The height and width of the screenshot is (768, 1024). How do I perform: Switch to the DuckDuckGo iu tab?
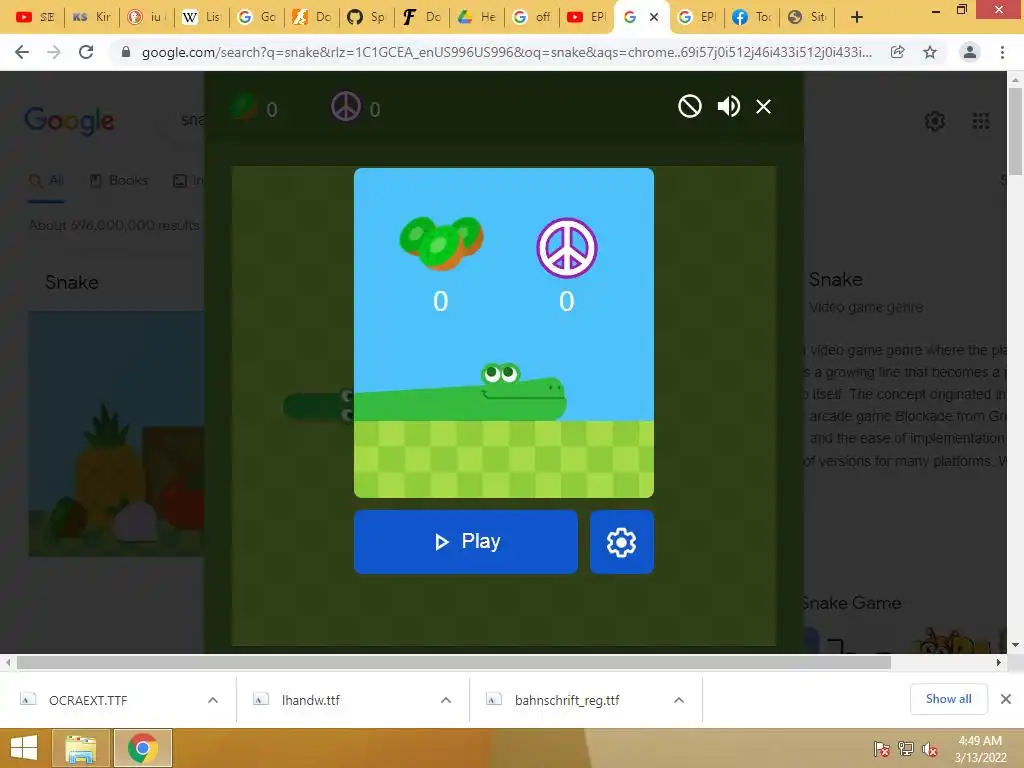pos(146,17)
